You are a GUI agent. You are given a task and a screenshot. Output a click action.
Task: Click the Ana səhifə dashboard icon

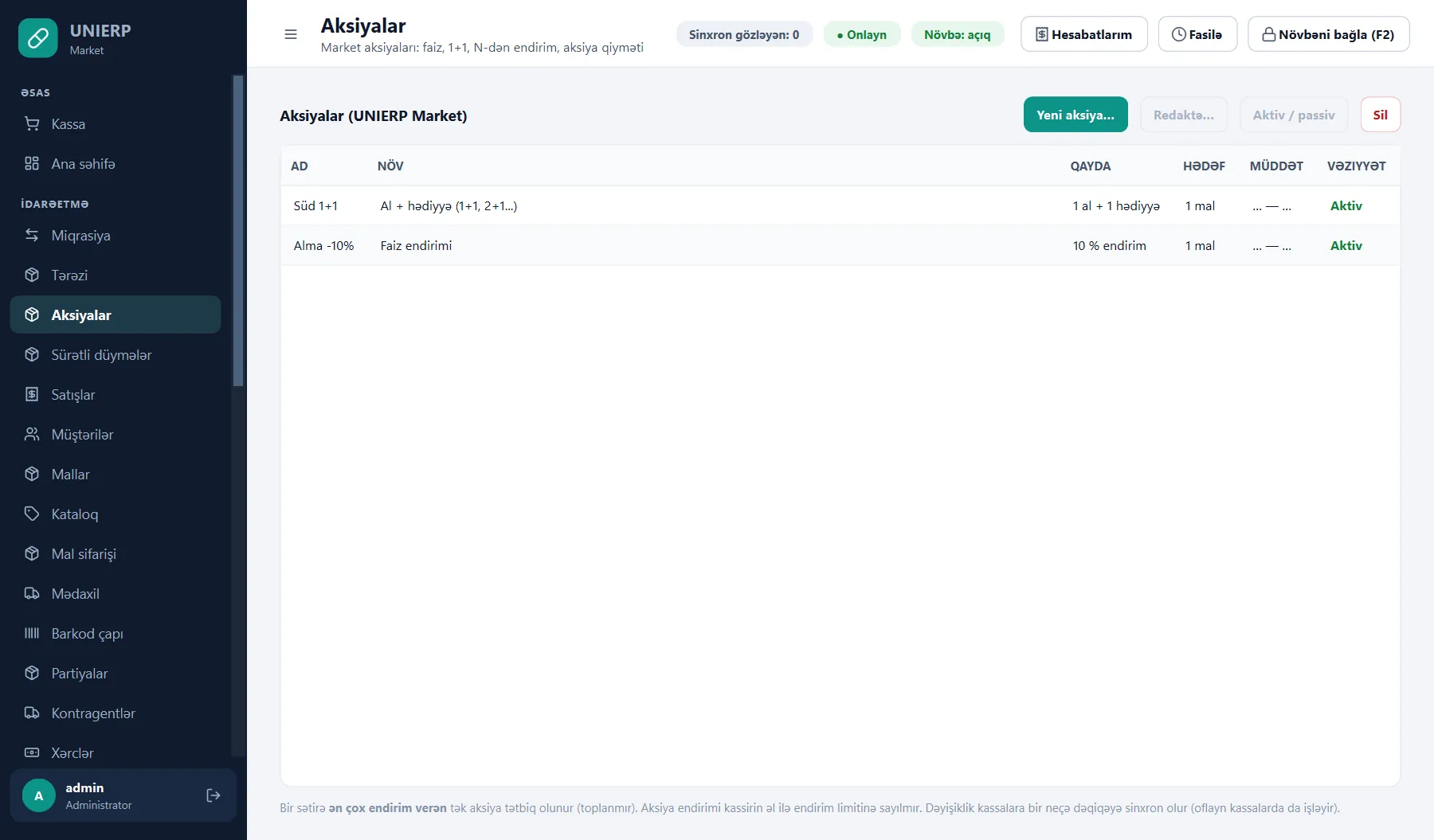point(32,163)
